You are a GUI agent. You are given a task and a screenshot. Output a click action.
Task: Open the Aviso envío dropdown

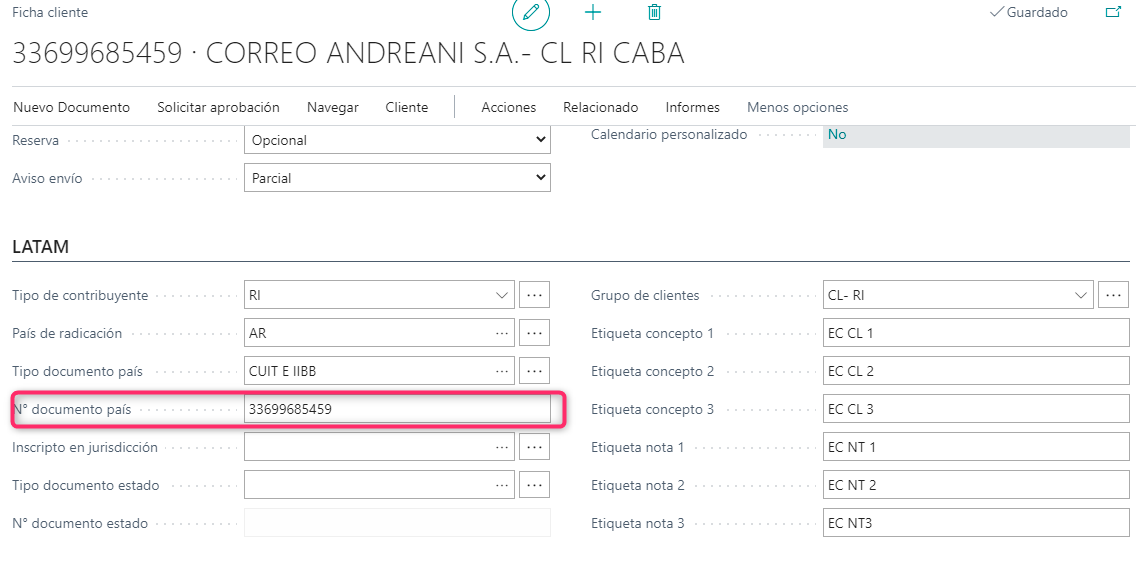397,178
